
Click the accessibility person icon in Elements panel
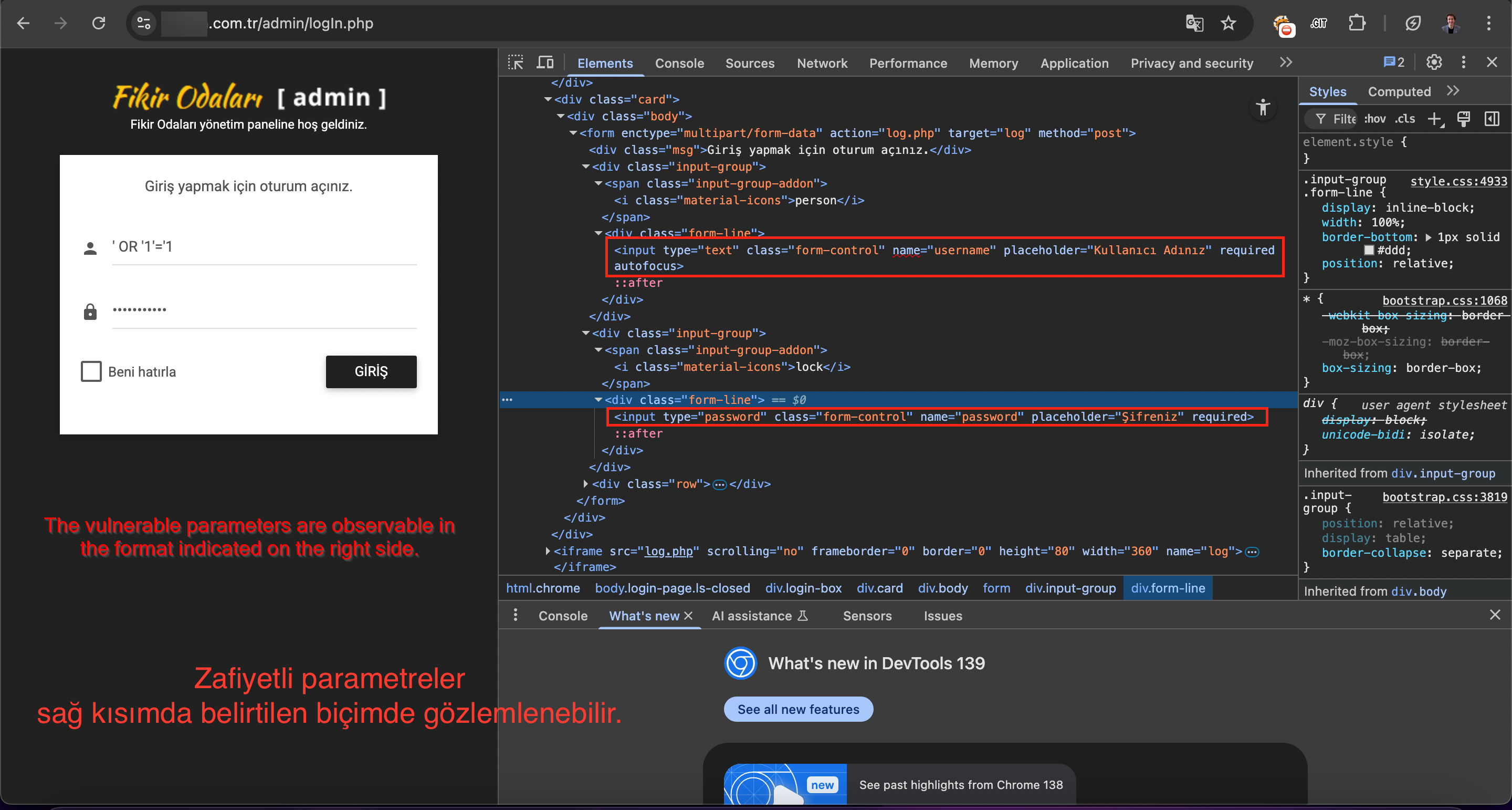1263,108
